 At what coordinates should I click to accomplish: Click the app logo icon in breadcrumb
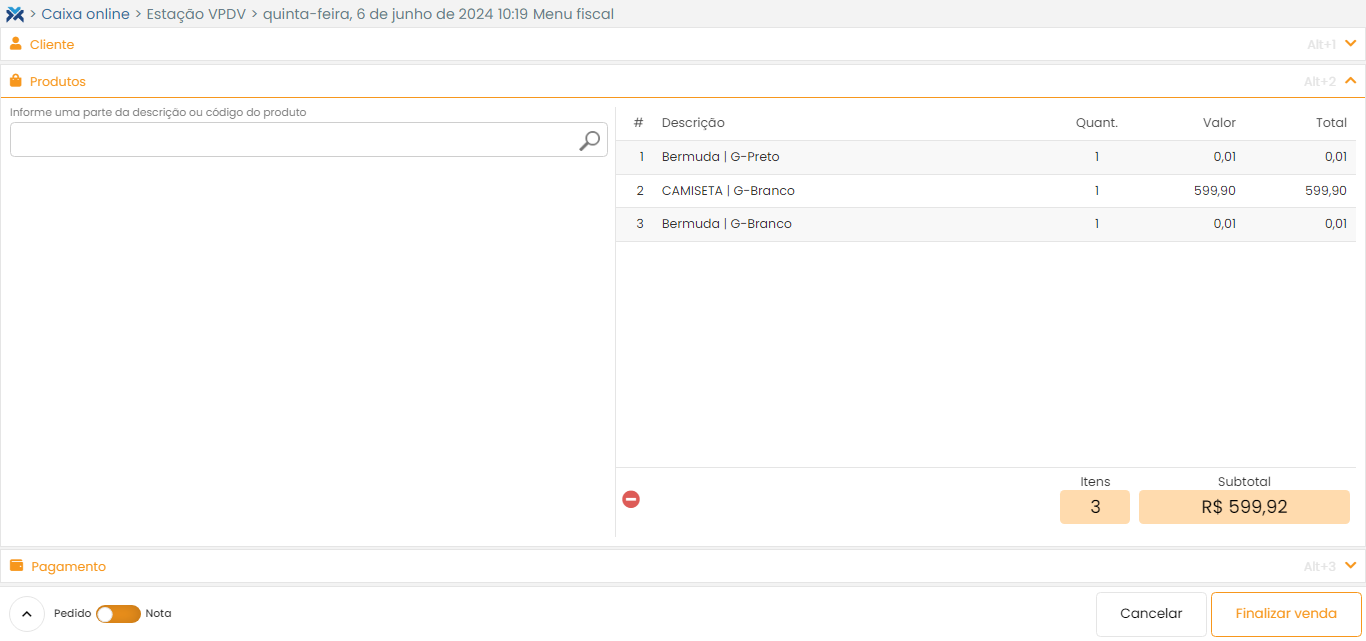(15, 14)
